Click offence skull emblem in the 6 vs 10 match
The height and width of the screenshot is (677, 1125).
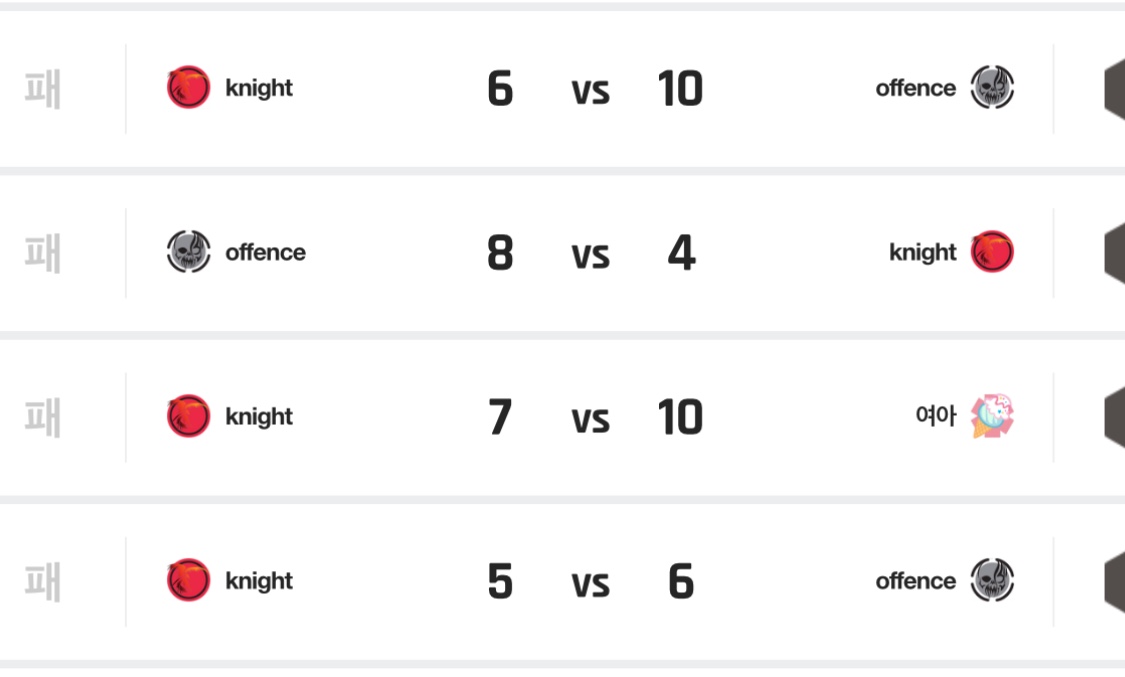(x=992, y=88)
